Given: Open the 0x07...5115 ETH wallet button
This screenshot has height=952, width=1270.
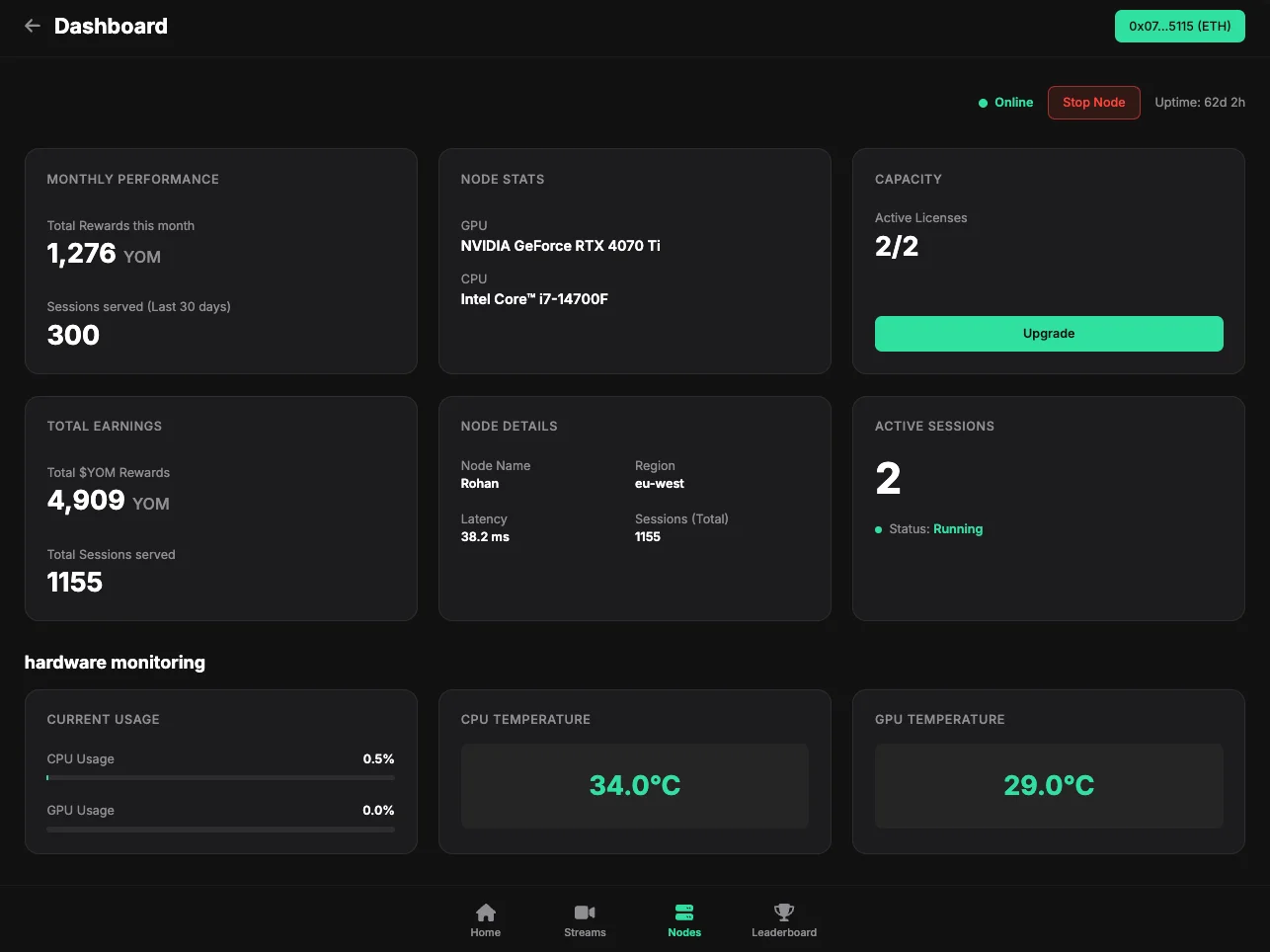Looking at the screenshot, I should click(1179, 26).
